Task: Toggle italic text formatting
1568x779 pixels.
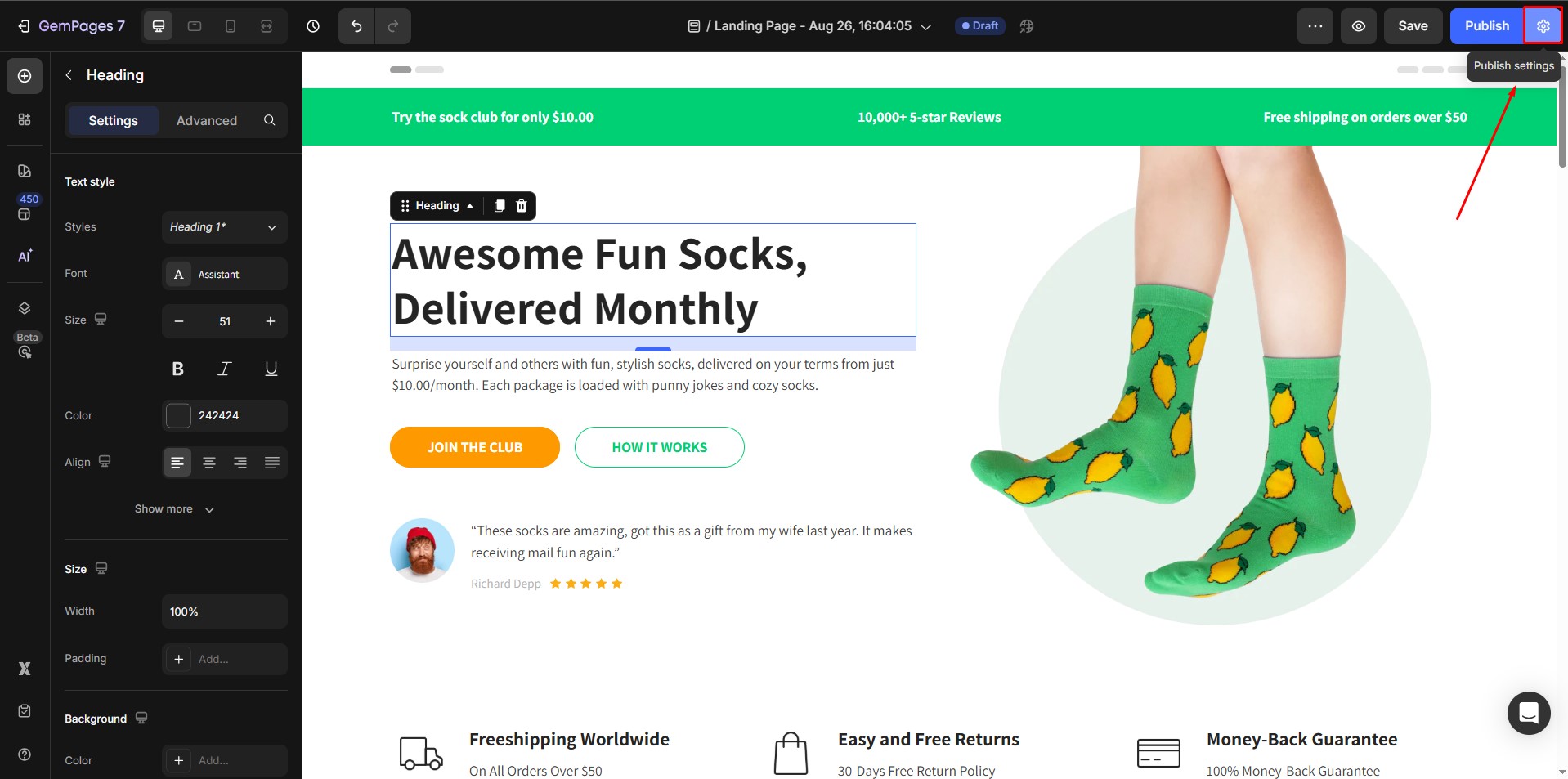Action: pyautogui.click(x=224, y=369)
